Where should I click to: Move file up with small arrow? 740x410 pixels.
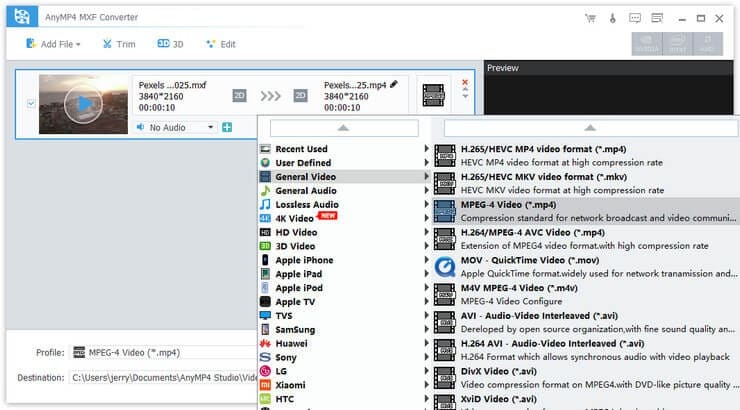tap(465, 89)
